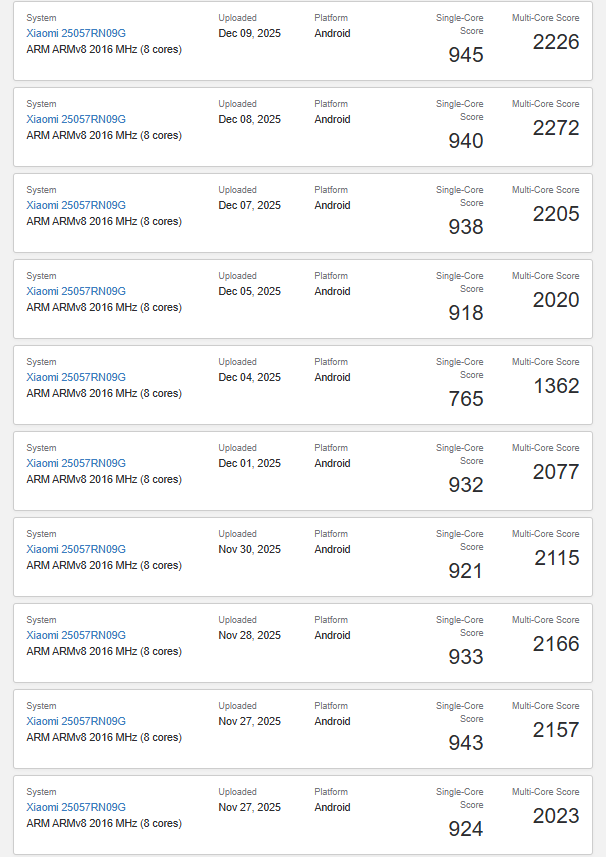This screenshot has width=606, height=857.
Task: Open Xiaomi result link uploaded Dec 08, 2025
Action: pyautogui.click(x=76, y=119)
